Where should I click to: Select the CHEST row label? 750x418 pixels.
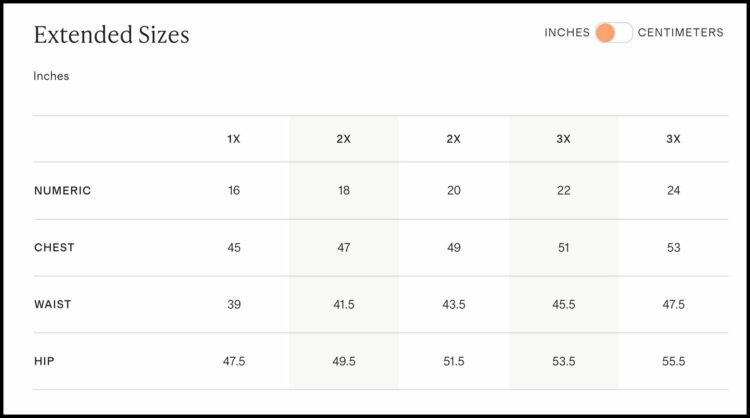tap(54, 248)
